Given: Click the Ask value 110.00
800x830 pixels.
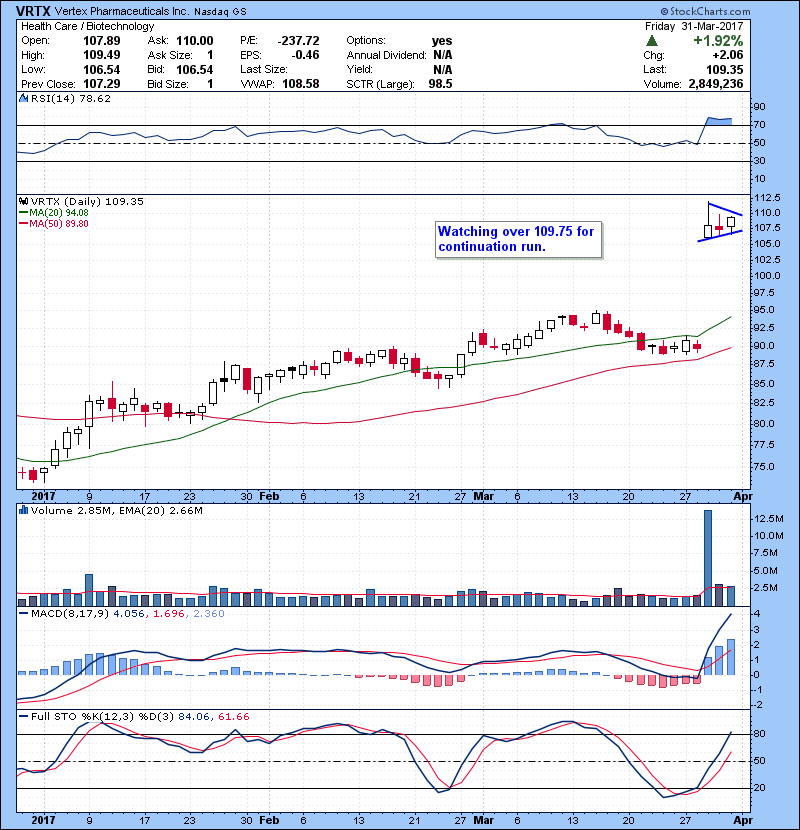Looking at the screenshot, I should (x=195, y=41).
